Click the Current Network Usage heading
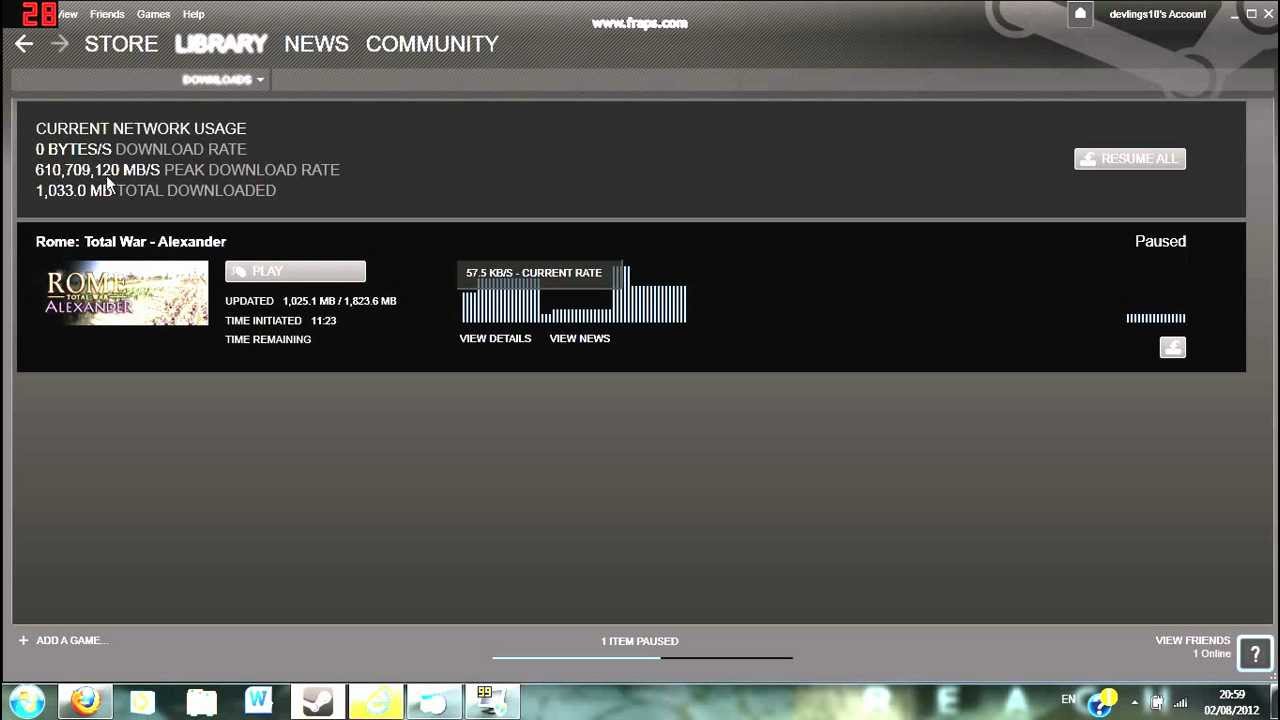Viewport: 1280px width, 720px height. click(x=141, y=128)
